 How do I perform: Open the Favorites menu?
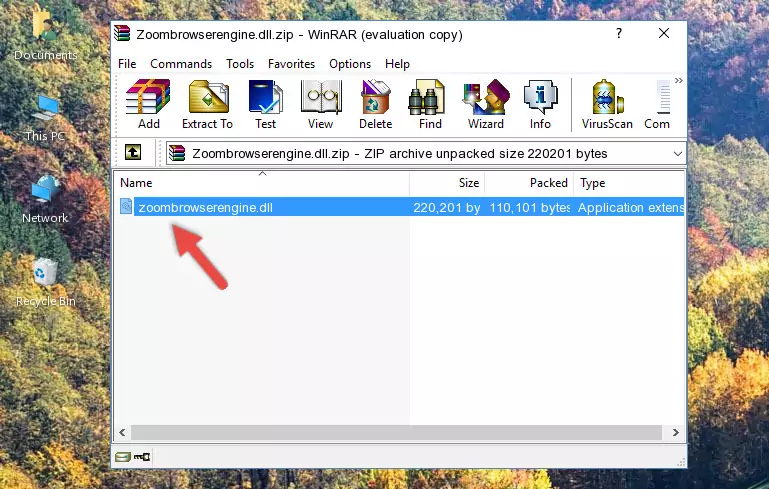291,64
